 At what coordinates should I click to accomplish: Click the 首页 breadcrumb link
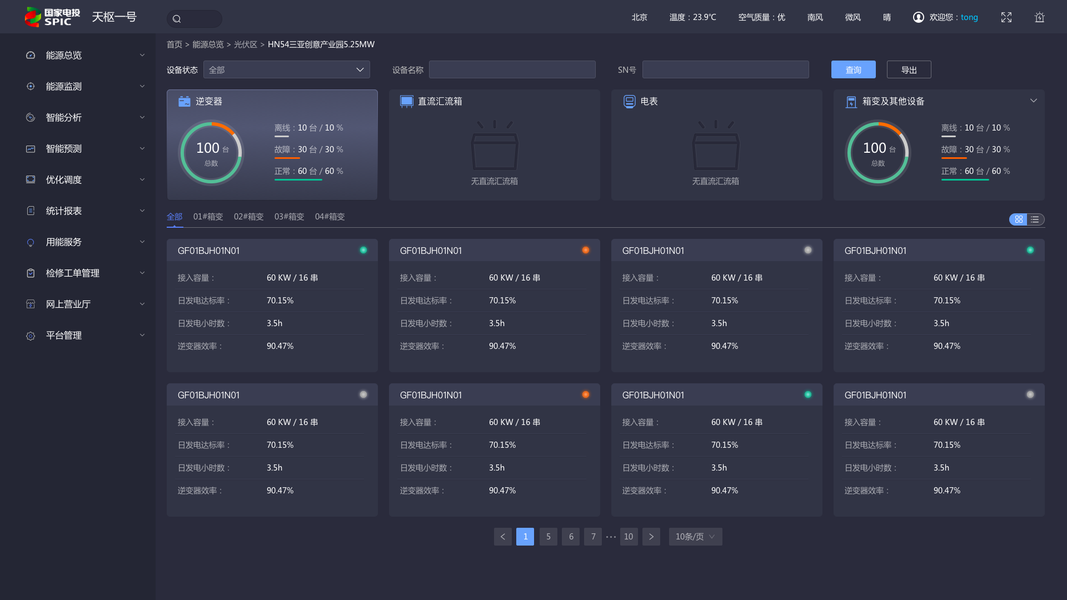point(174,44)
